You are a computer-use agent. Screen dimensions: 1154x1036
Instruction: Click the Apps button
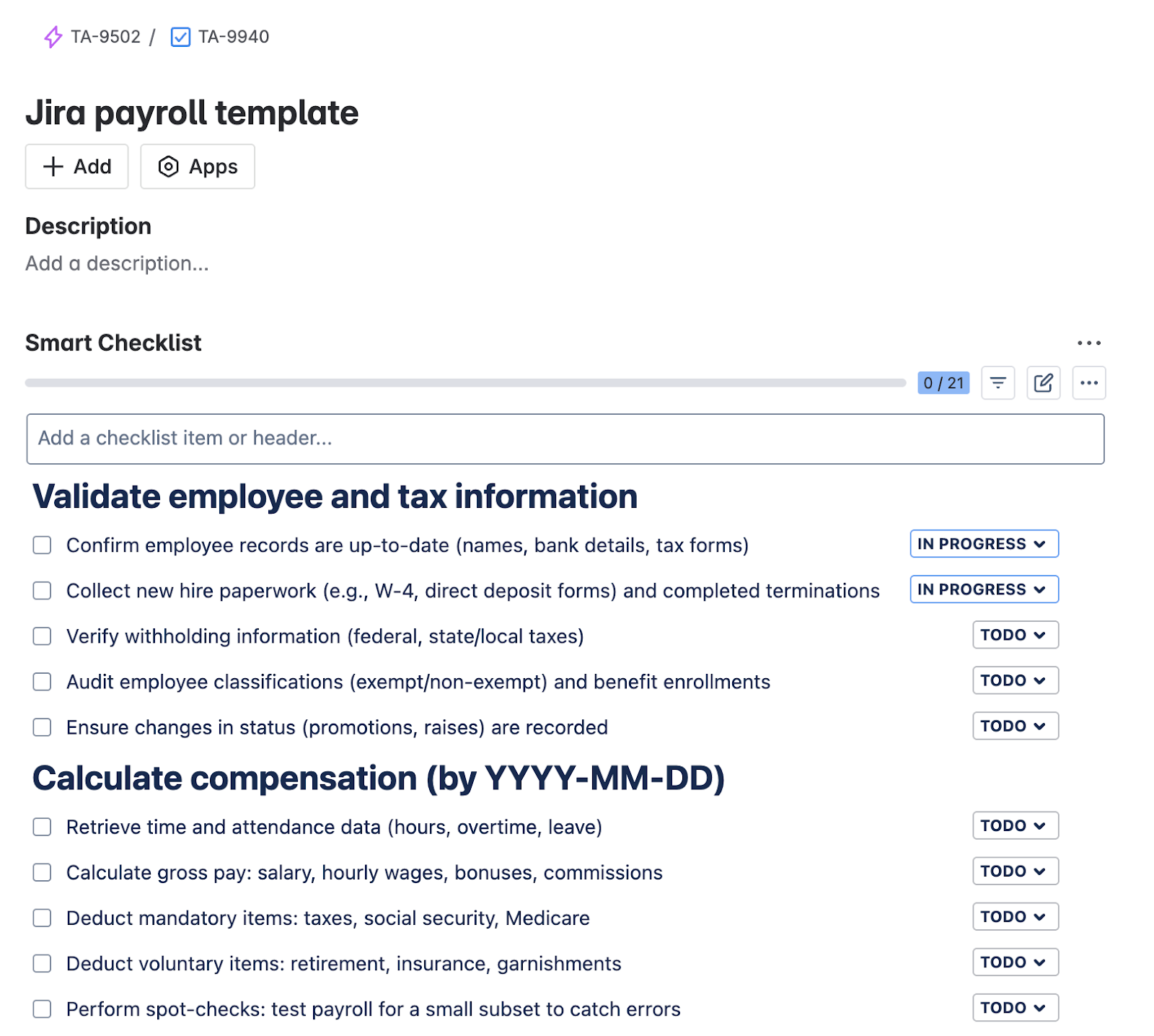(x=198, y=167)
